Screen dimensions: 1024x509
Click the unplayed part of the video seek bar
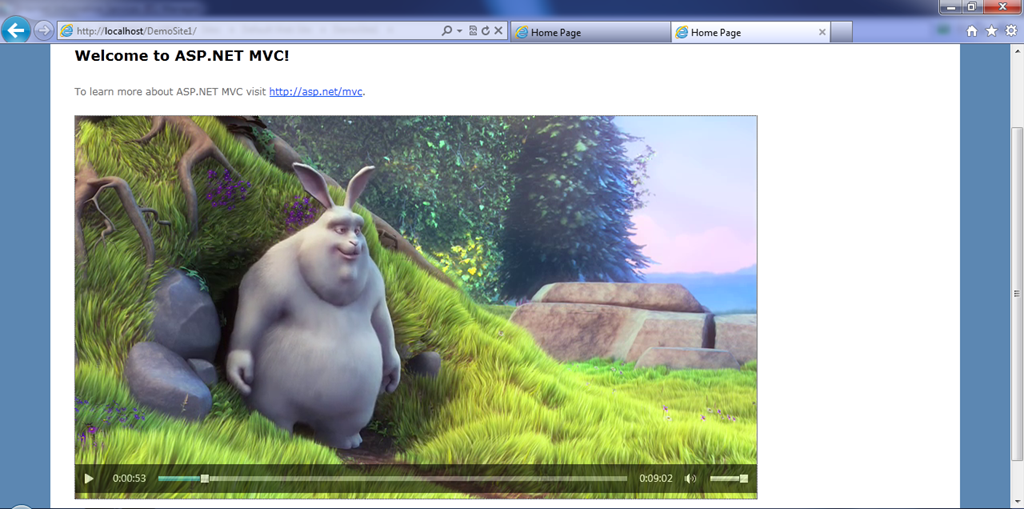pyautogui.click(x=418, y=478)
